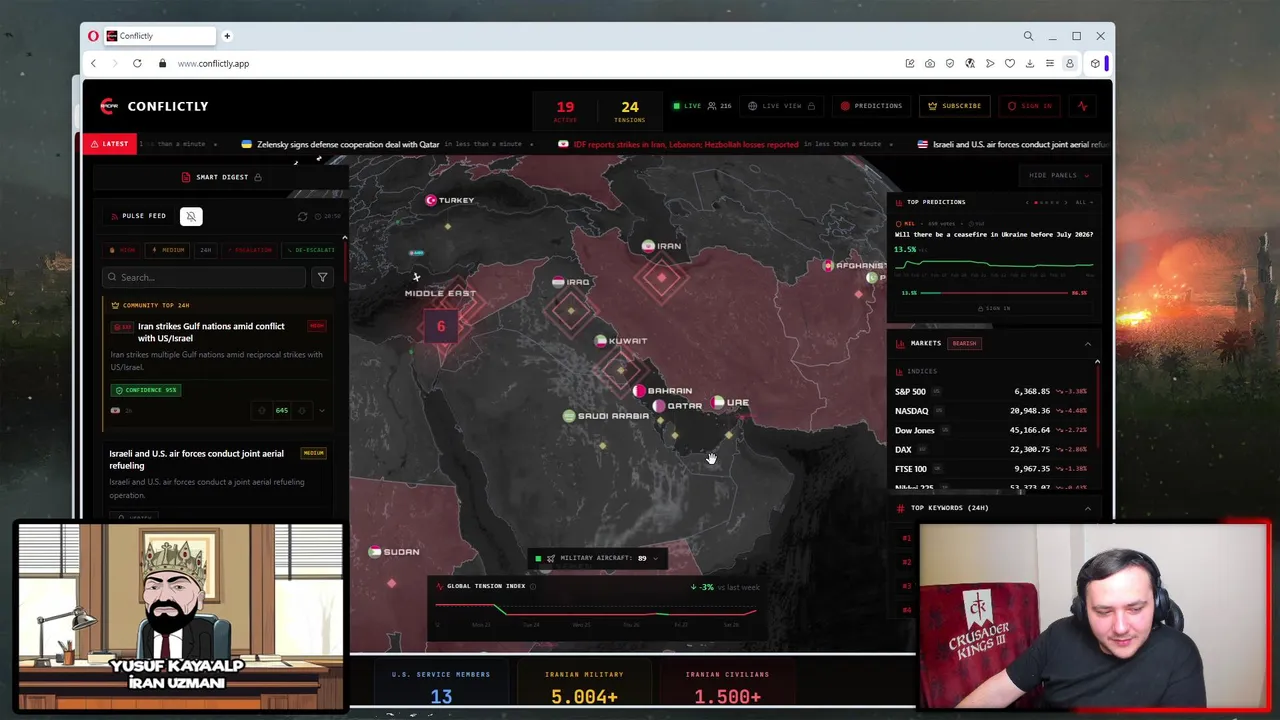Go to previous Top Prediction
Viewport: 1280px width, 720px height.
click(1027, 203)
